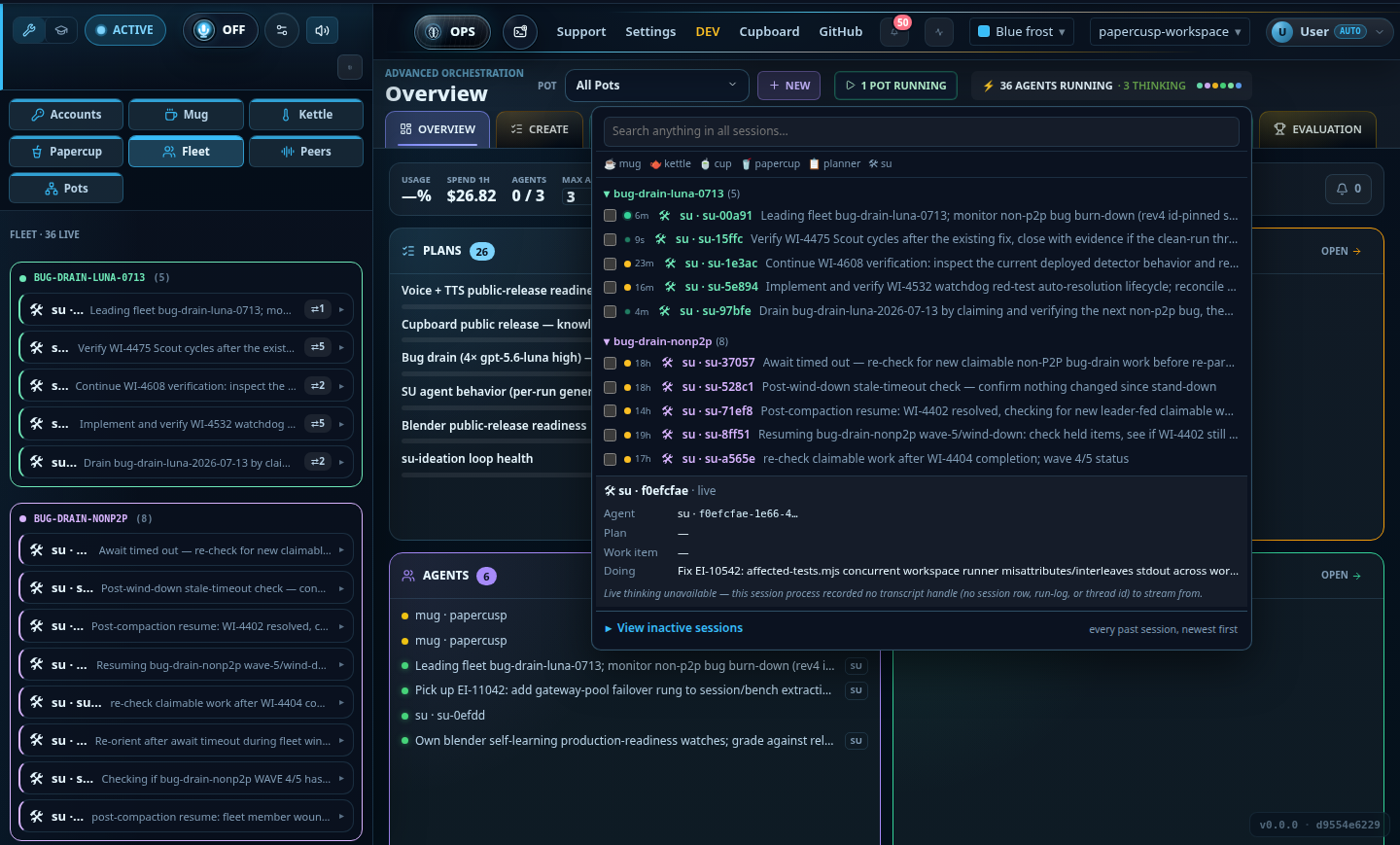Image resolution: width=1400 pixels, height=845 pixels.
Task: Filter sessions by su chip
Action: click(880, 164)
